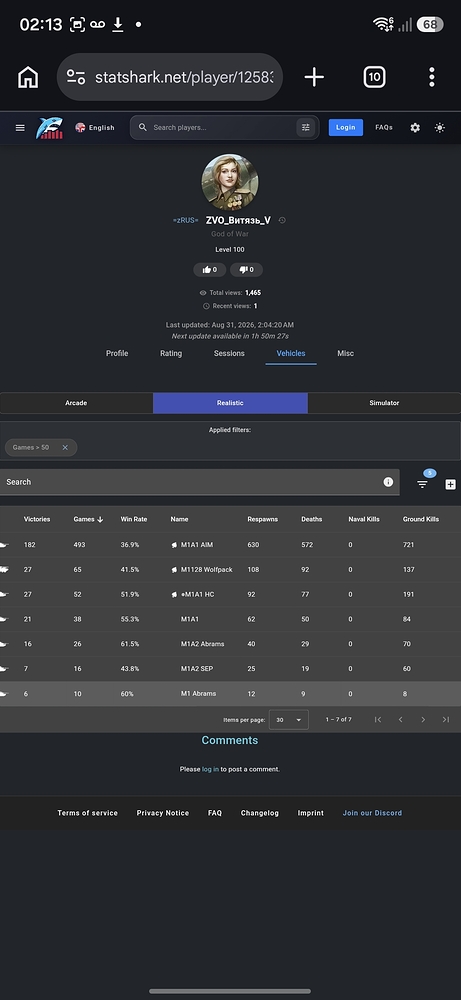Open the hamburger navigation menu
This screenshot has height=1000, width=461.
20,128
